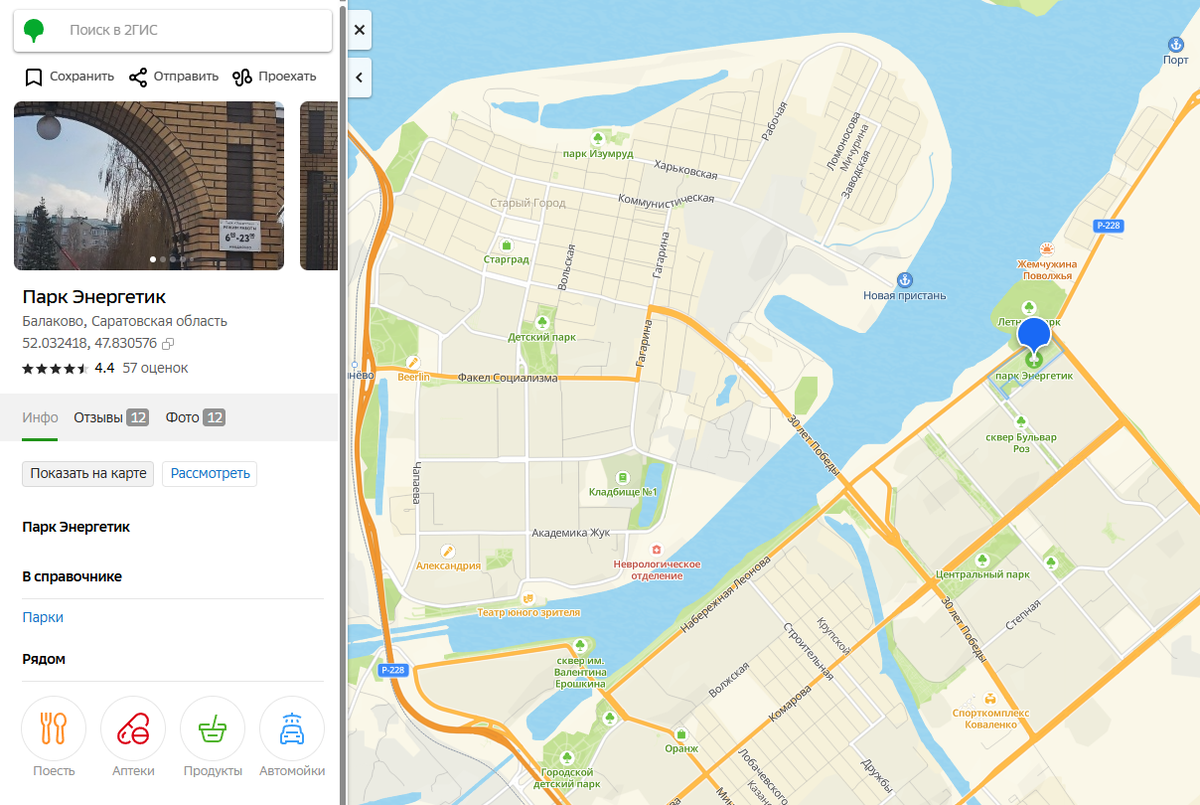Collapse the side panel with left chevron
1200x805 pixels.
point(360,77)
